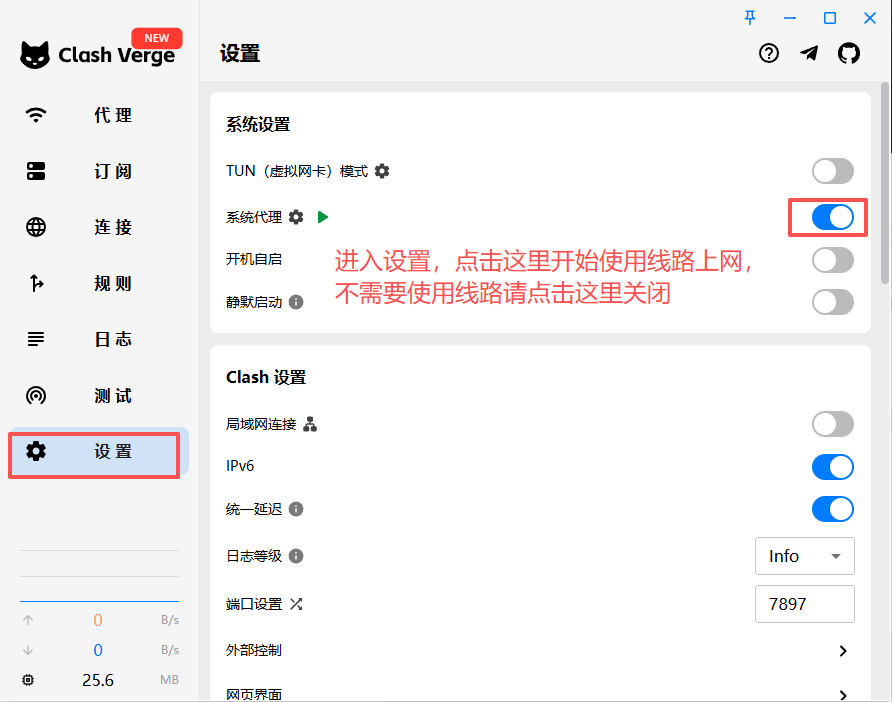Open system proxy gear settings icon

[296, 217]
